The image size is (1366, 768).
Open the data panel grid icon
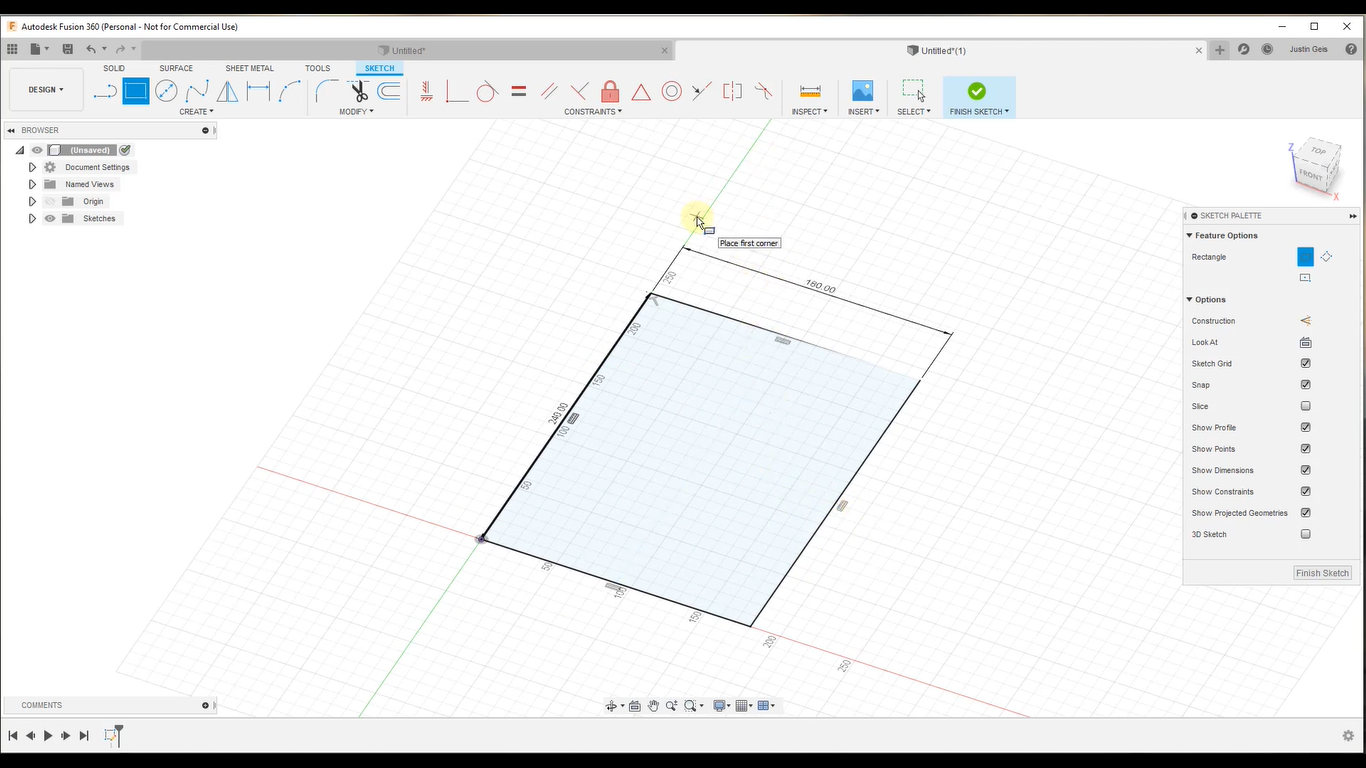(12, 49)
